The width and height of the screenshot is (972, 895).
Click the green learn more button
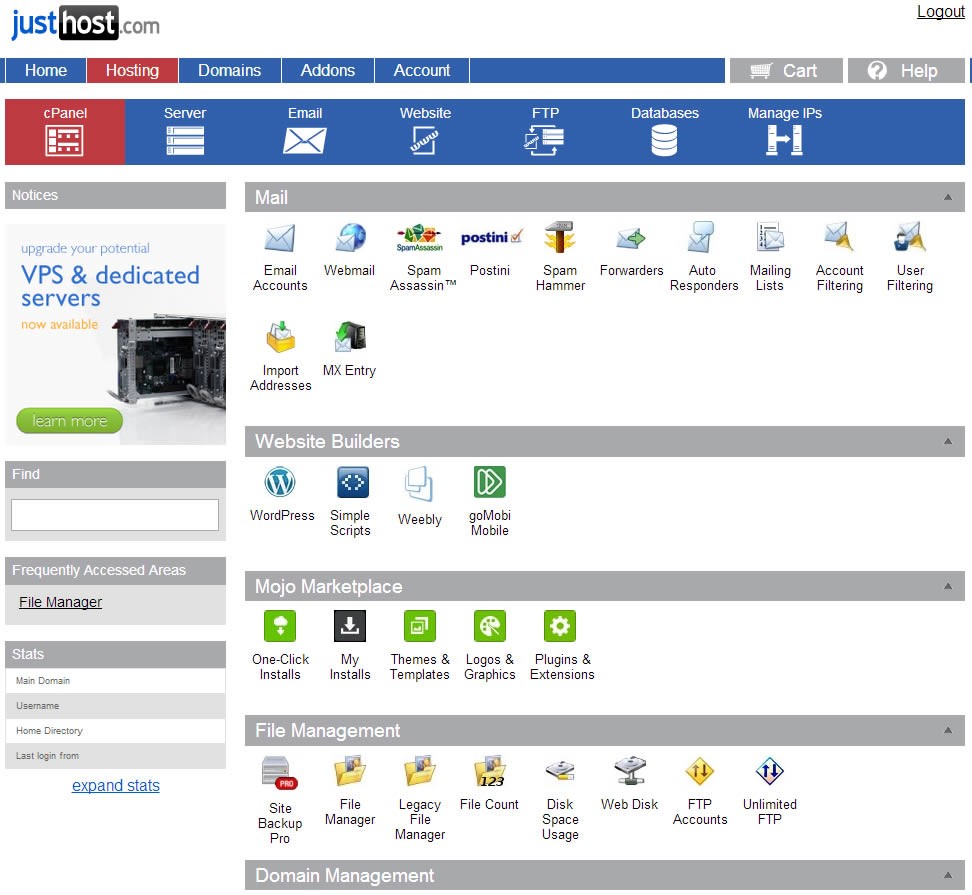pos(69,421)
